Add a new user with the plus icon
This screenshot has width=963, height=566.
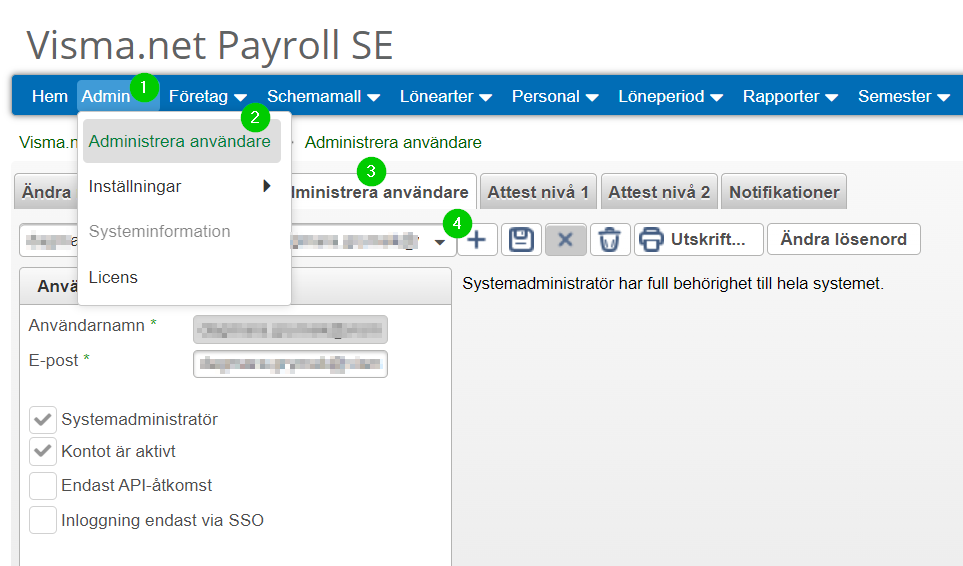pos(477,239)
